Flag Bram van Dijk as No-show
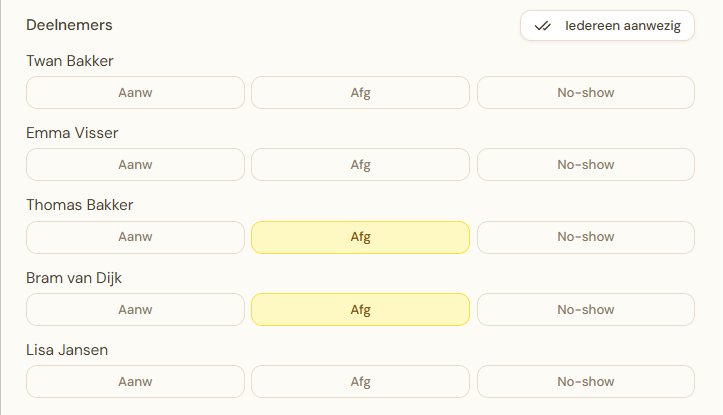This screenshot has height=415, width=723. tap(585, 309)
